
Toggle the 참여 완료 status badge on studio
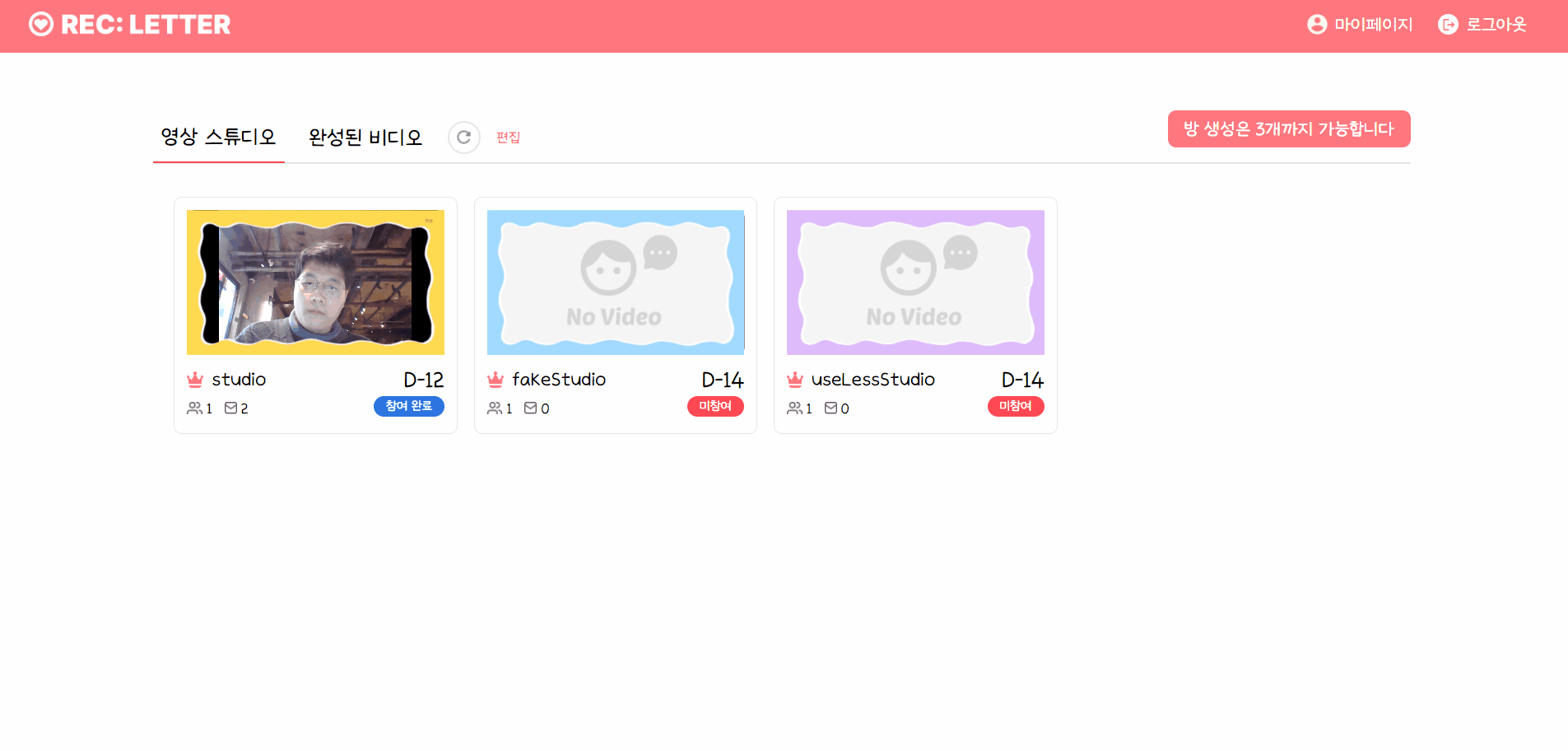(x=408, y=406)
